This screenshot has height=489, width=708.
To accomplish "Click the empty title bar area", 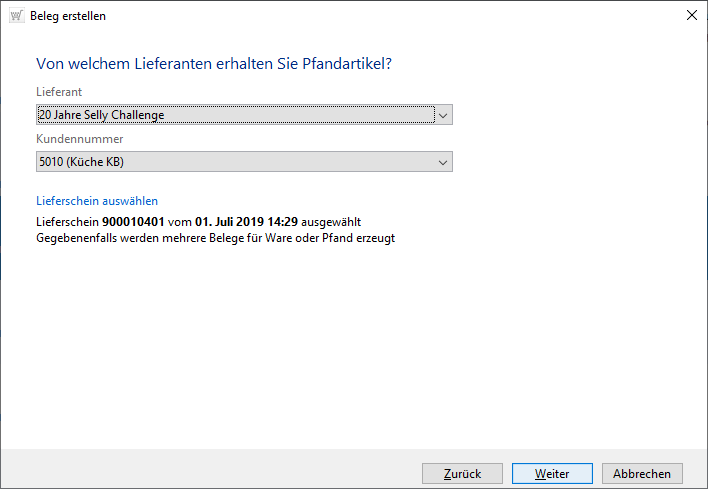I will (400, 15).
